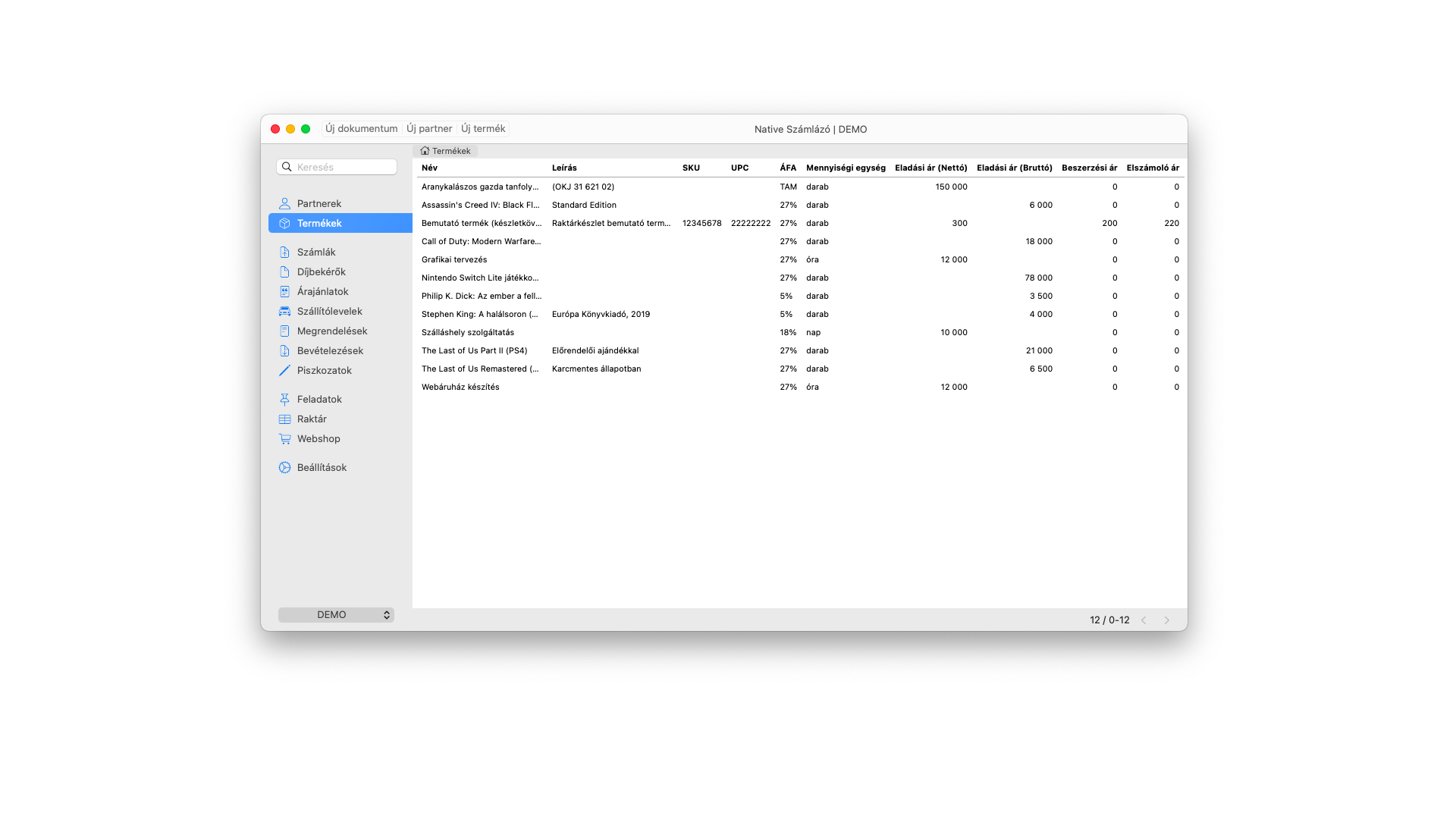Select the Beállítások settings icon

[284, 467]
